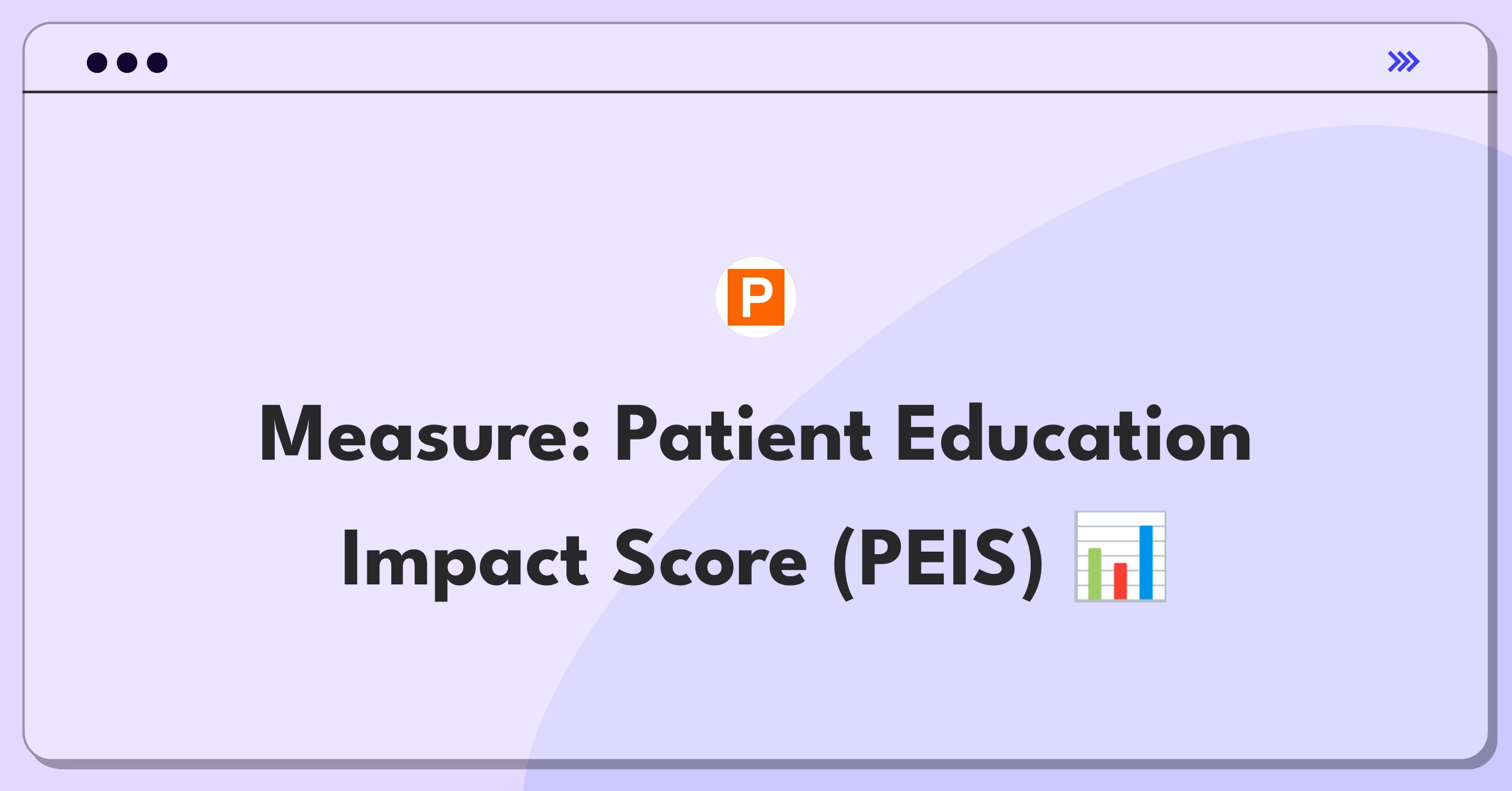Select the orange P logo icon
This screenshot has height=791, width=1512.
tap(756, 297)
